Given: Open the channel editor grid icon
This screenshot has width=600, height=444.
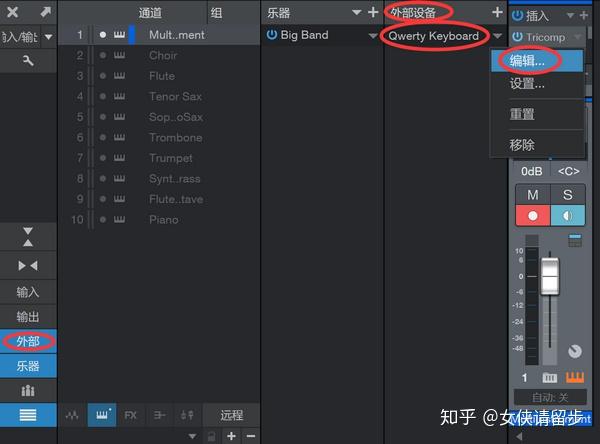Looking at the screenshot, I should click(575, 241).
